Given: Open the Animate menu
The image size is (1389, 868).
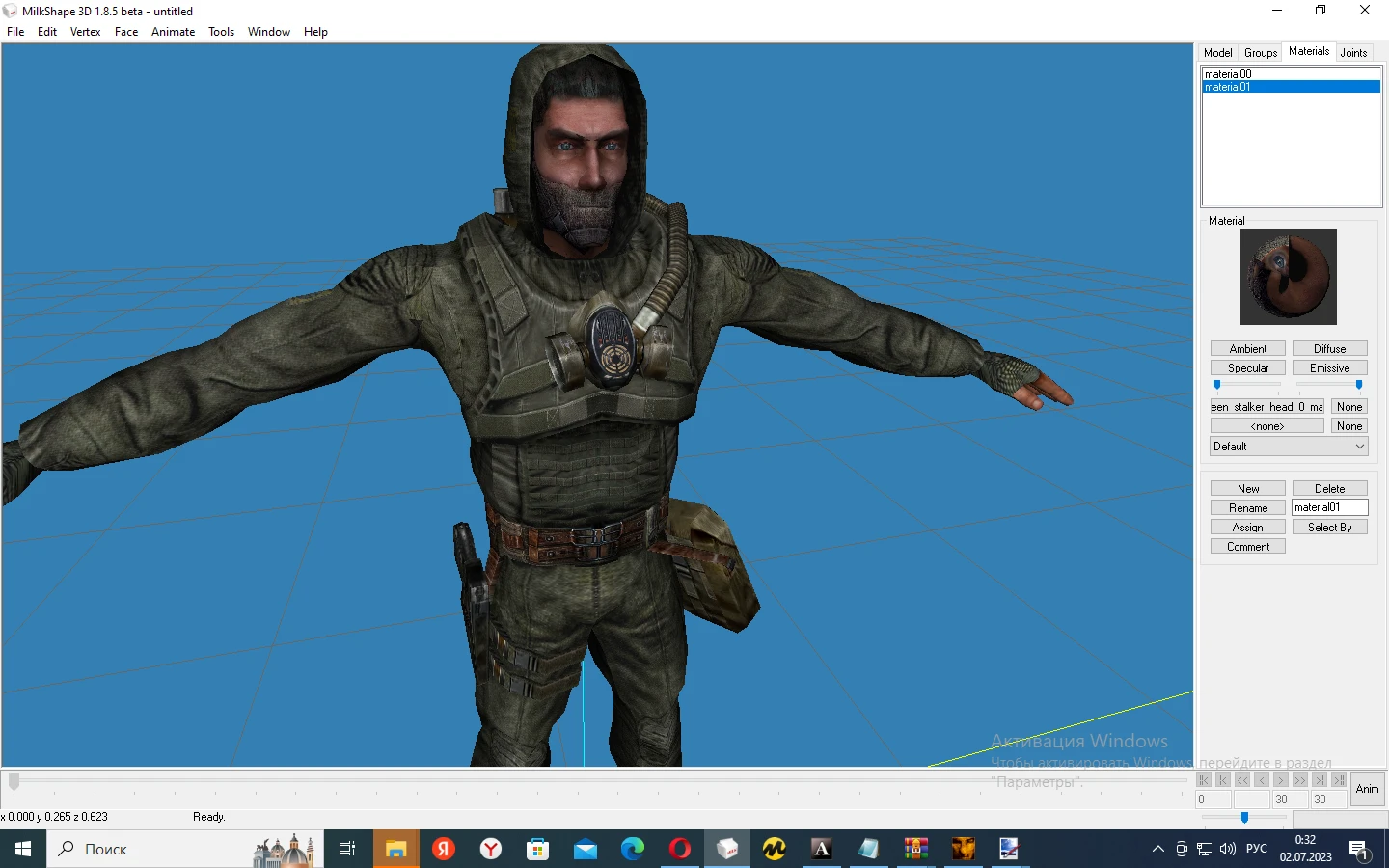Looking at the screenshot, I should [173, 32].
